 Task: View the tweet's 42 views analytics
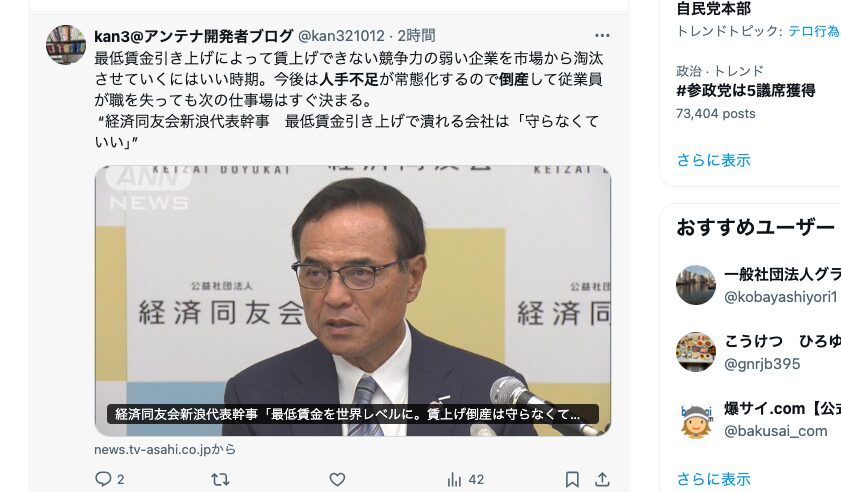[466, 479]
